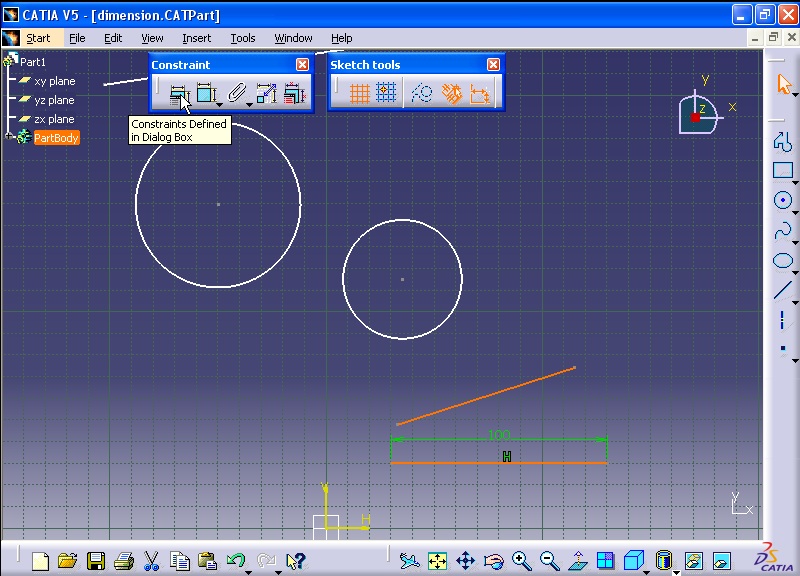Select the Rectangle tool
The height and width of the screenshot is (576, 800).
click(783, 170)
